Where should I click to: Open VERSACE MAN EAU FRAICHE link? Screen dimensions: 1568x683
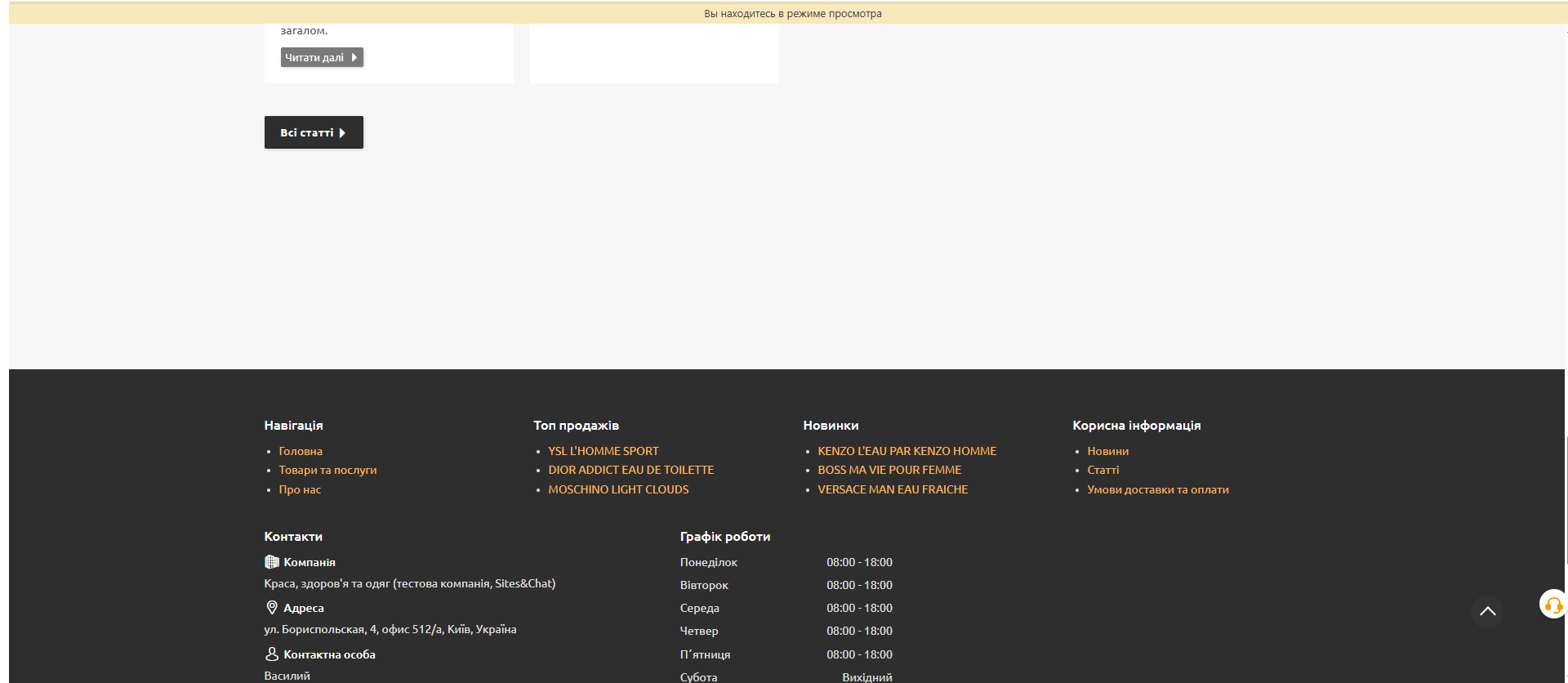[x=893, y=489]
